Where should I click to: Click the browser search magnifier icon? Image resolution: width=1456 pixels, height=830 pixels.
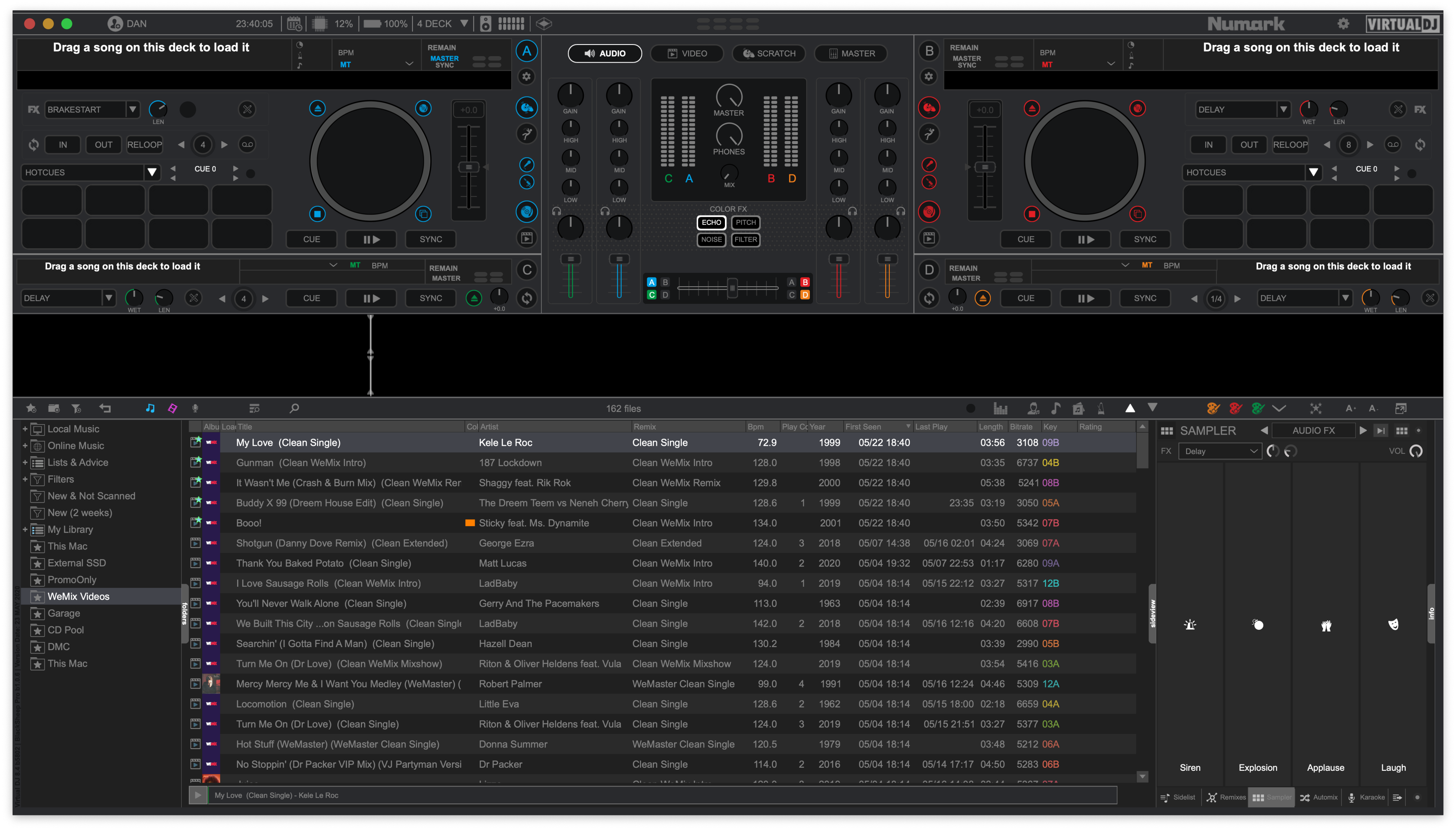pos(294,408)
